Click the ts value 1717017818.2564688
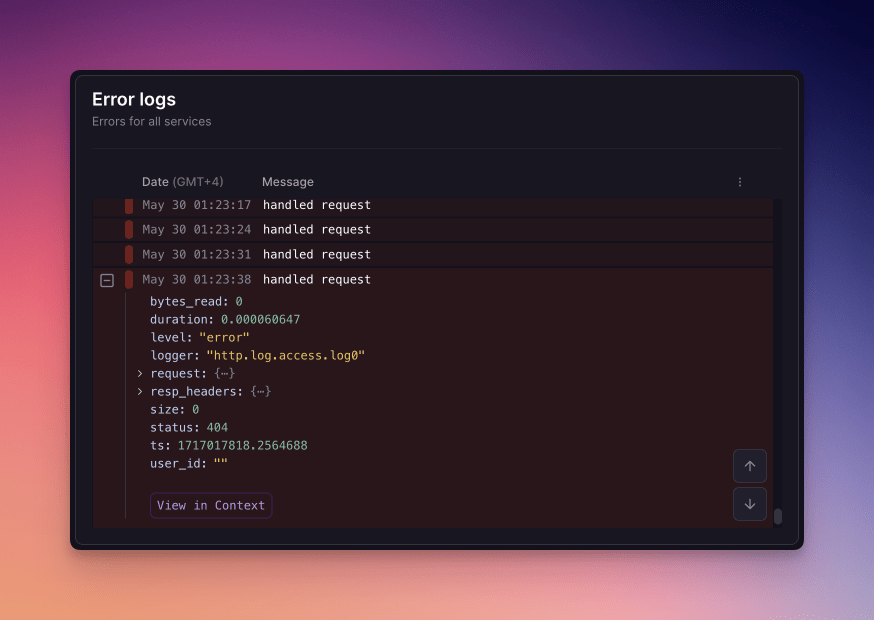The width and height of the screenshot is (874, 620). click(x=242, y=445)
